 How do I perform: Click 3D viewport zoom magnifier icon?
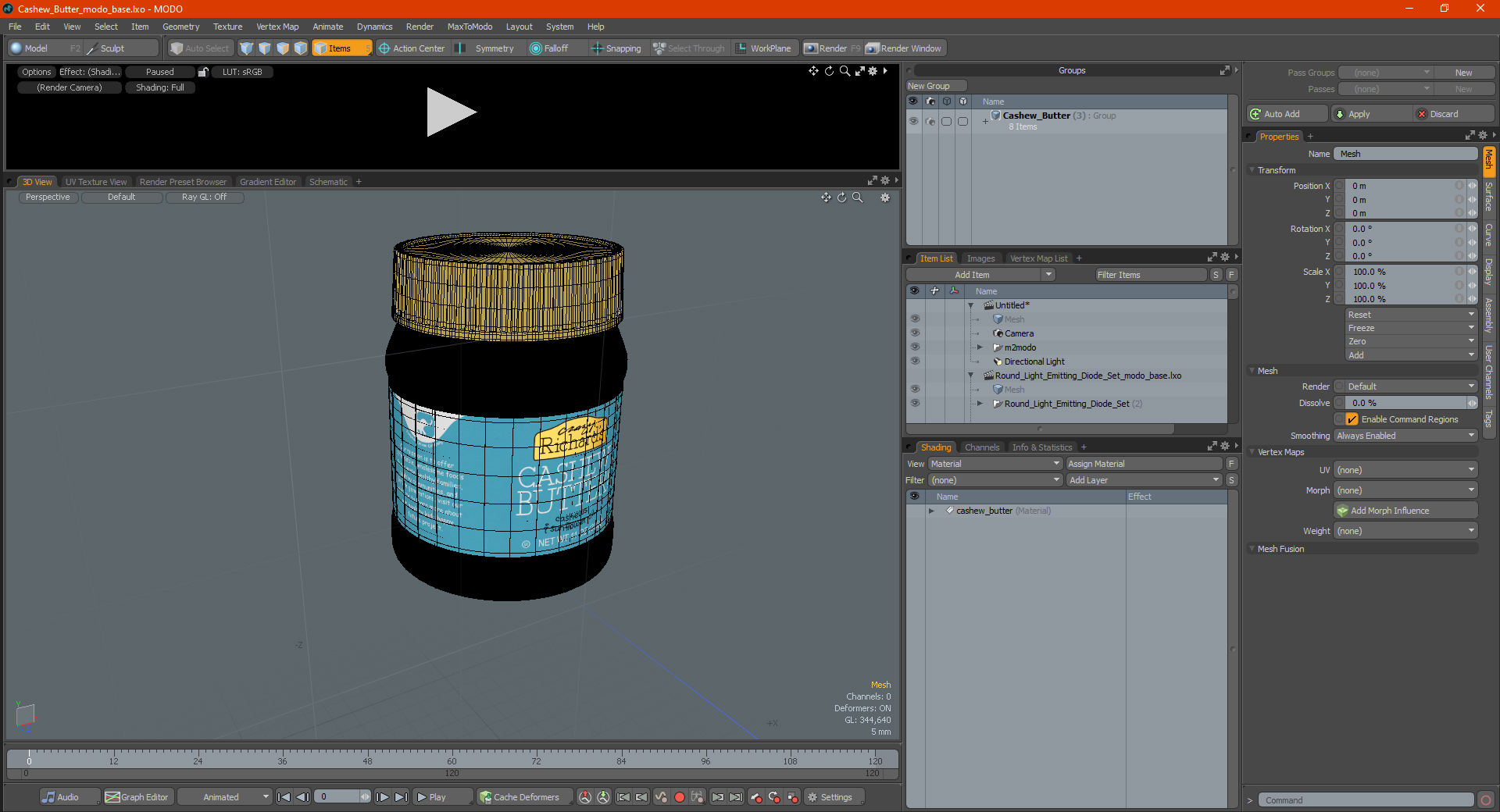point(858,198)
